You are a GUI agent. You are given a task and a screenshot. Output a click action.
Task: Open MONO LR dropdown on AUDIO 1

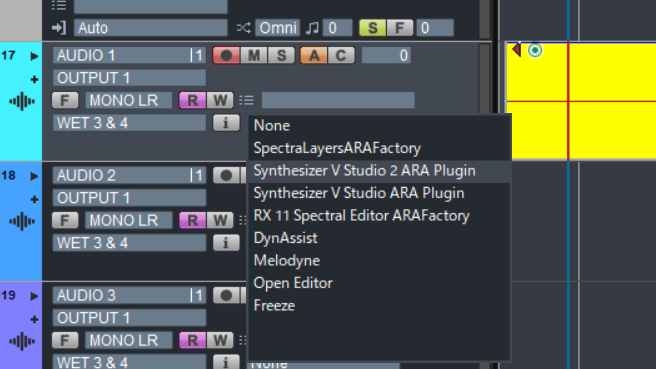click(x=128, y=101)
